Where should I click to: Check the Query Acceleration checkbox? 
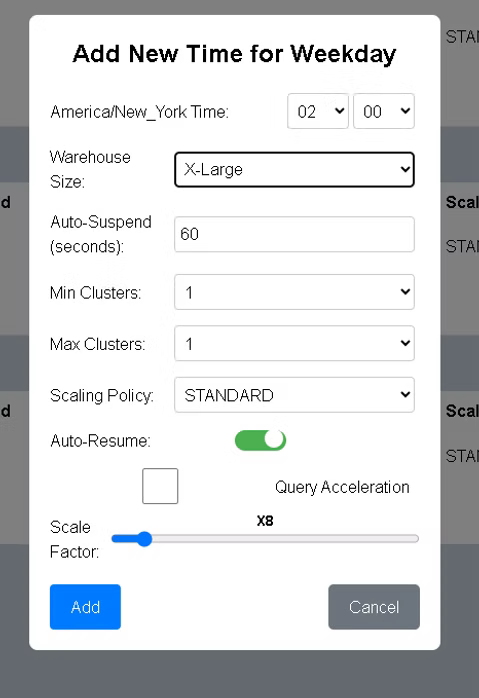[160, 486]
